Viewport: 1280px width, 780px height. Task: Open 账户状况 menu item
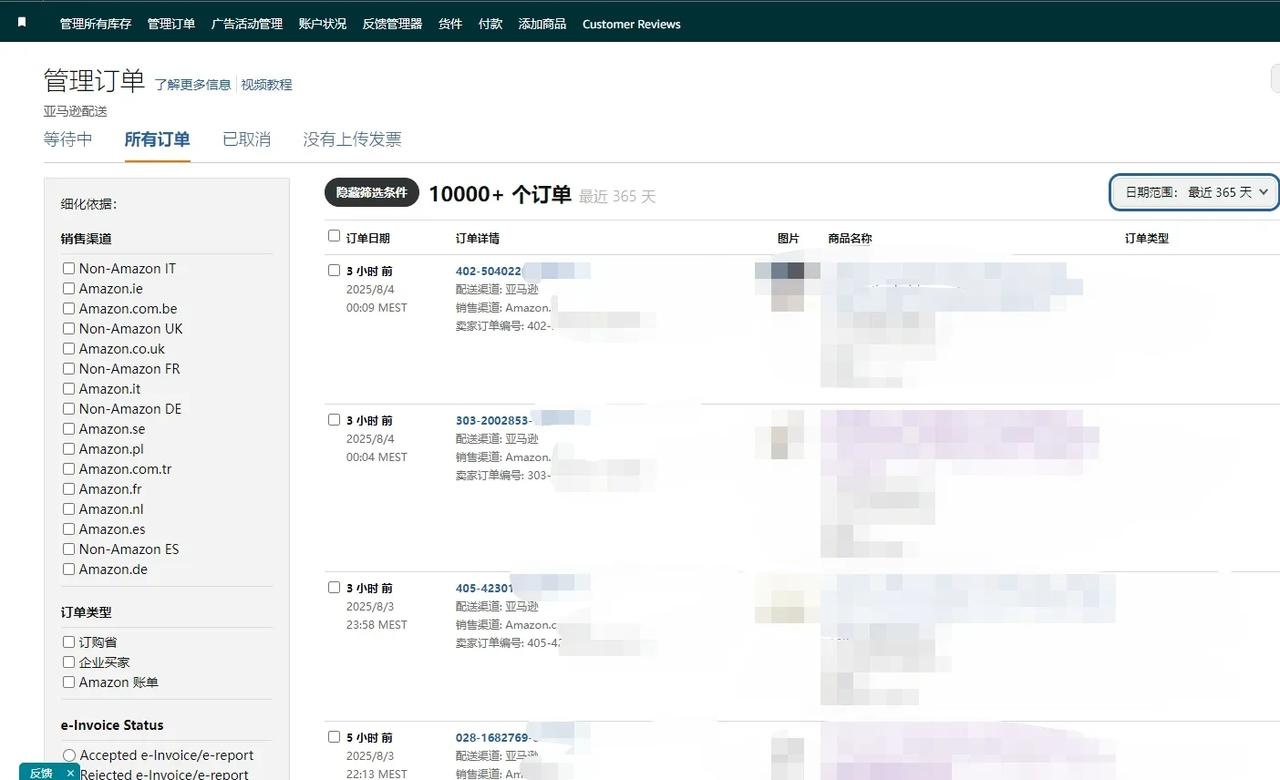[322, 24]
